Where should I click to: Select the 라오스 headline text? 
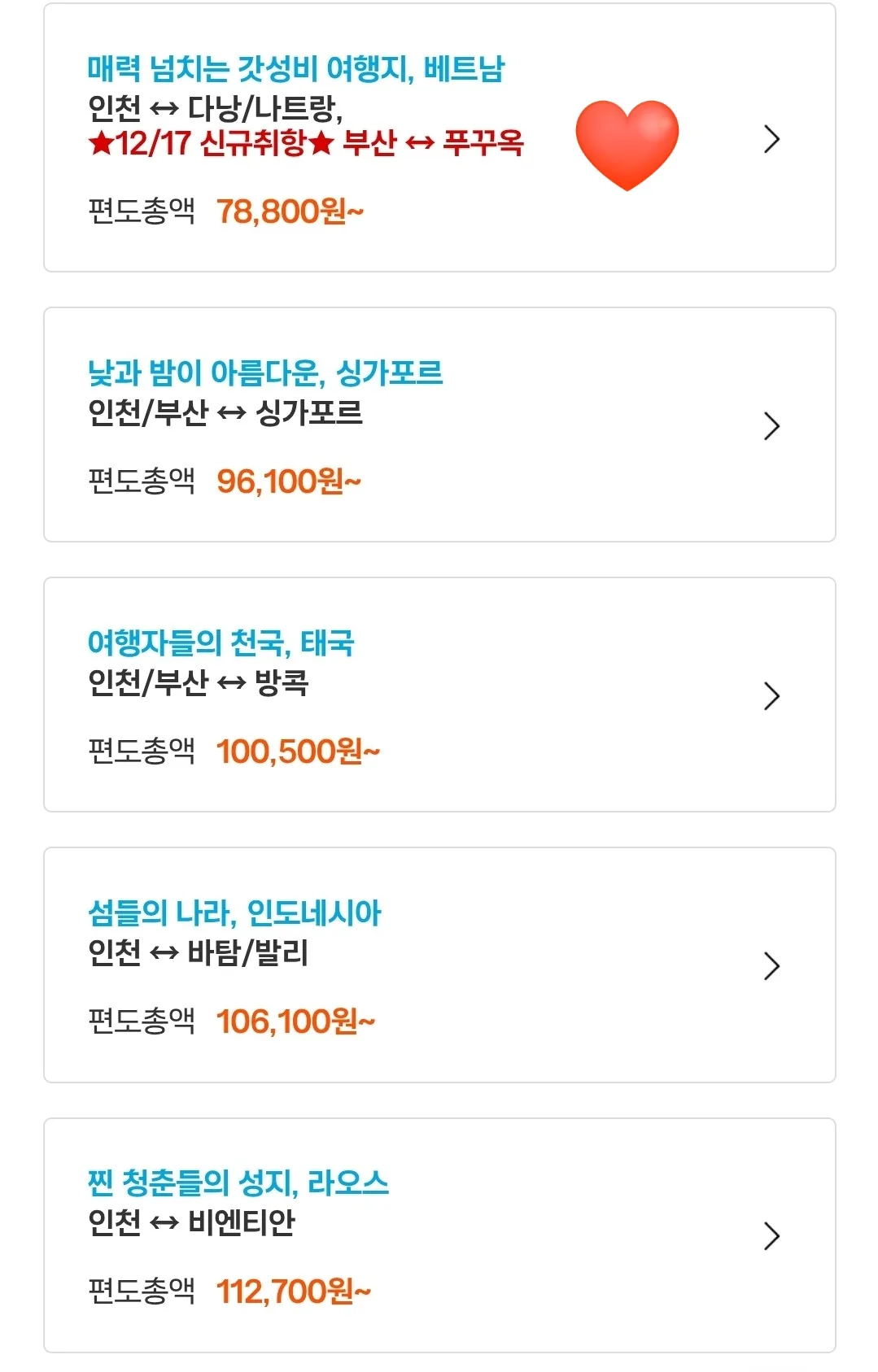(238, 1183)
